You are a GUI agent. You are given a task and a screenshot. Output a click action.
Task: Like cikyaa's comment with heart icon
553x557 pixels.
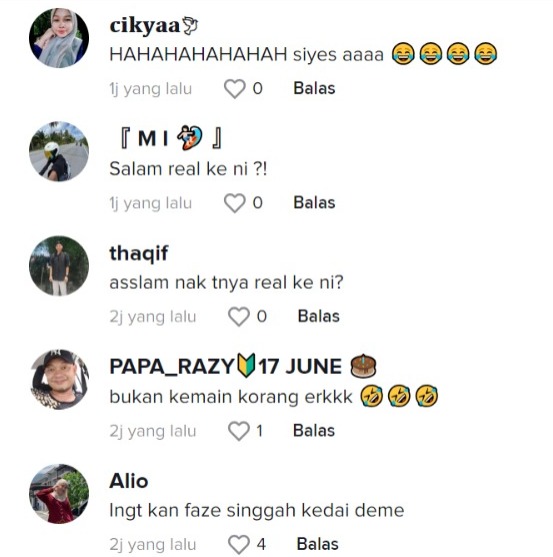tap(234, 88)
